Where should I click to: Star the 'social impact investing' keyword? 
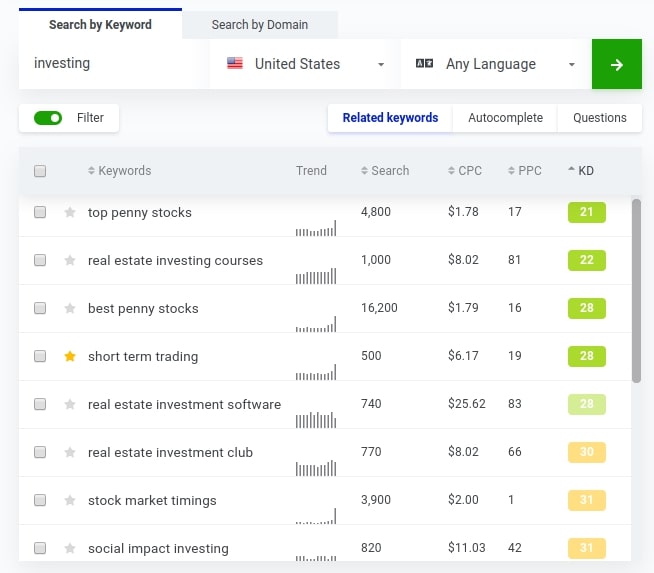pos(70,548)
